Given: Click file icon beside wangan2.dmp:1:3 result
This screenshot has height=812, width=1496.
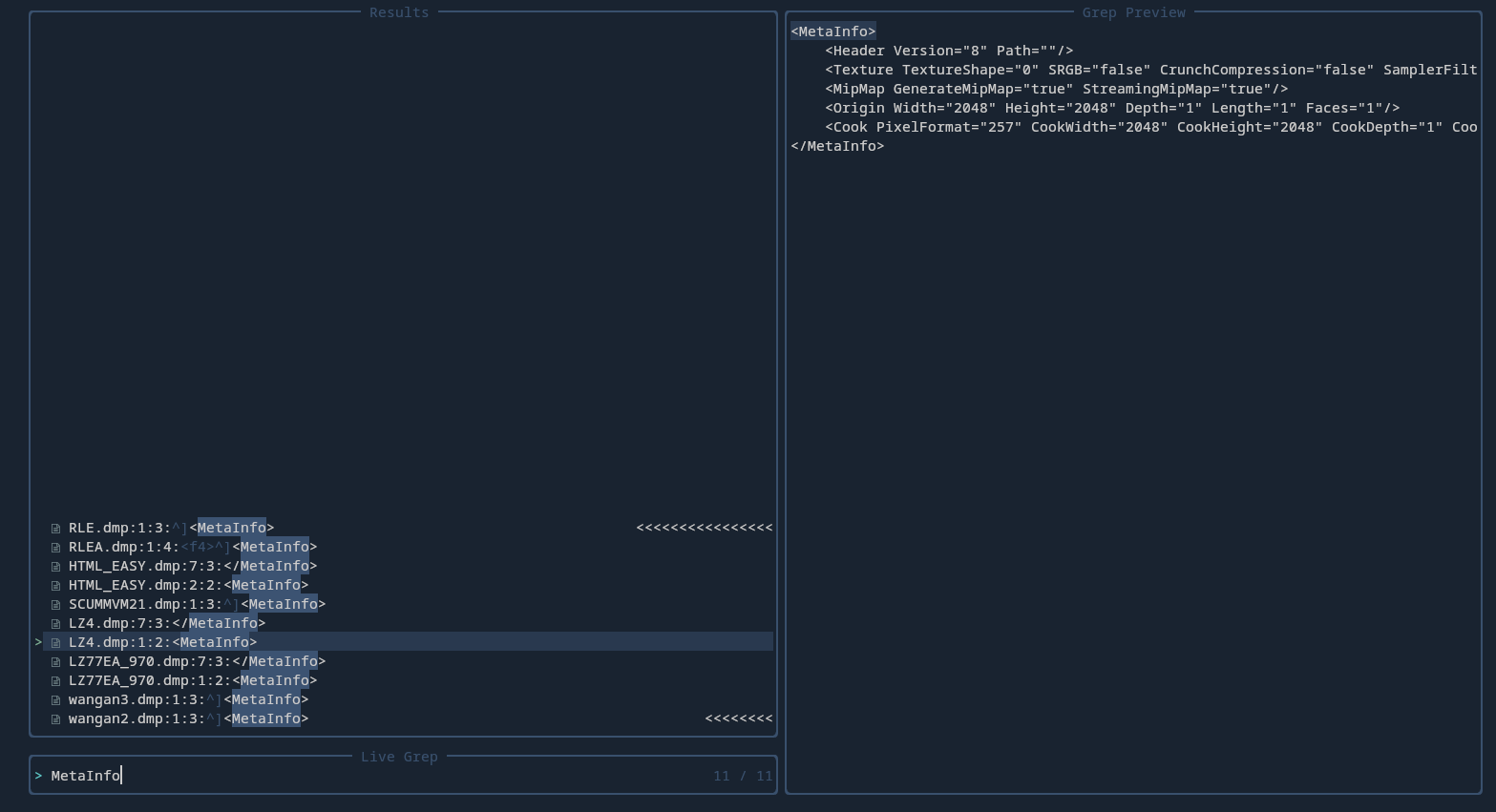Looking at the screenshot, I should pyautogui.click(x=56, y=718).
